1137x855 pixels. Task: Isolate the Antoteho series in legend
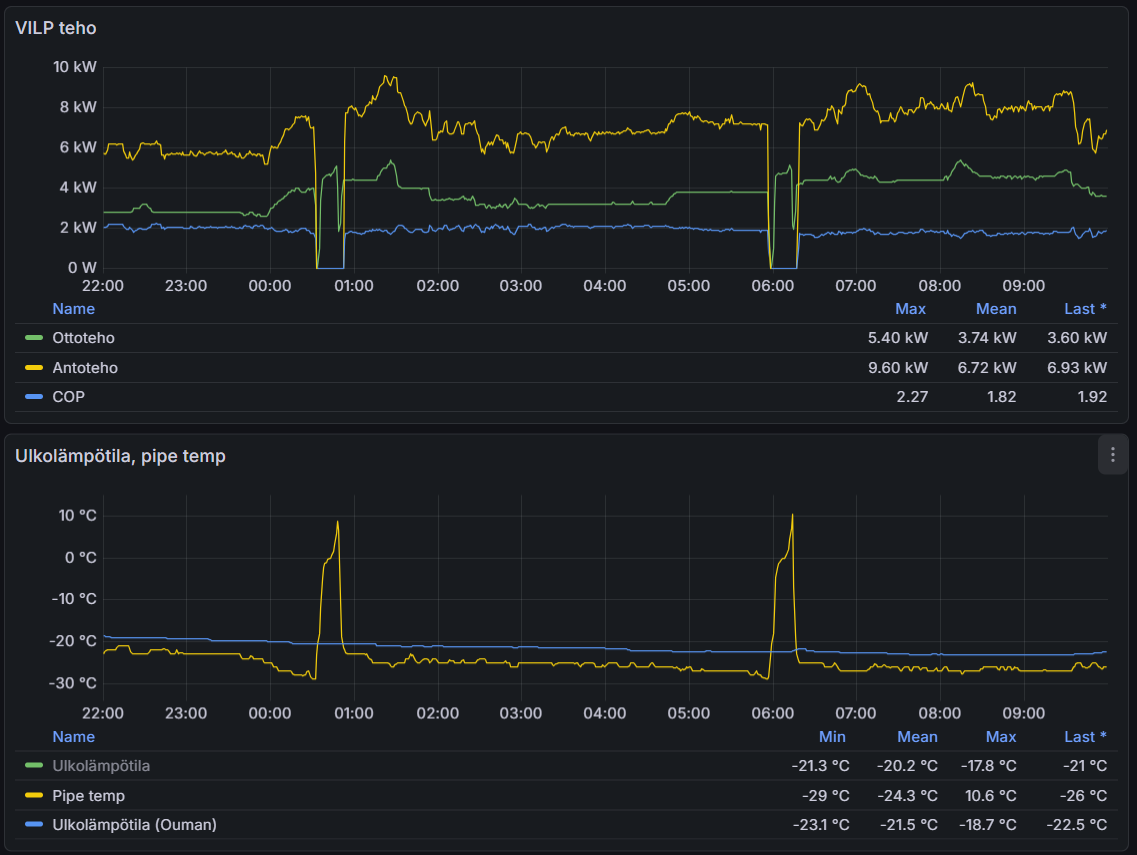click(x=85, y=368)
